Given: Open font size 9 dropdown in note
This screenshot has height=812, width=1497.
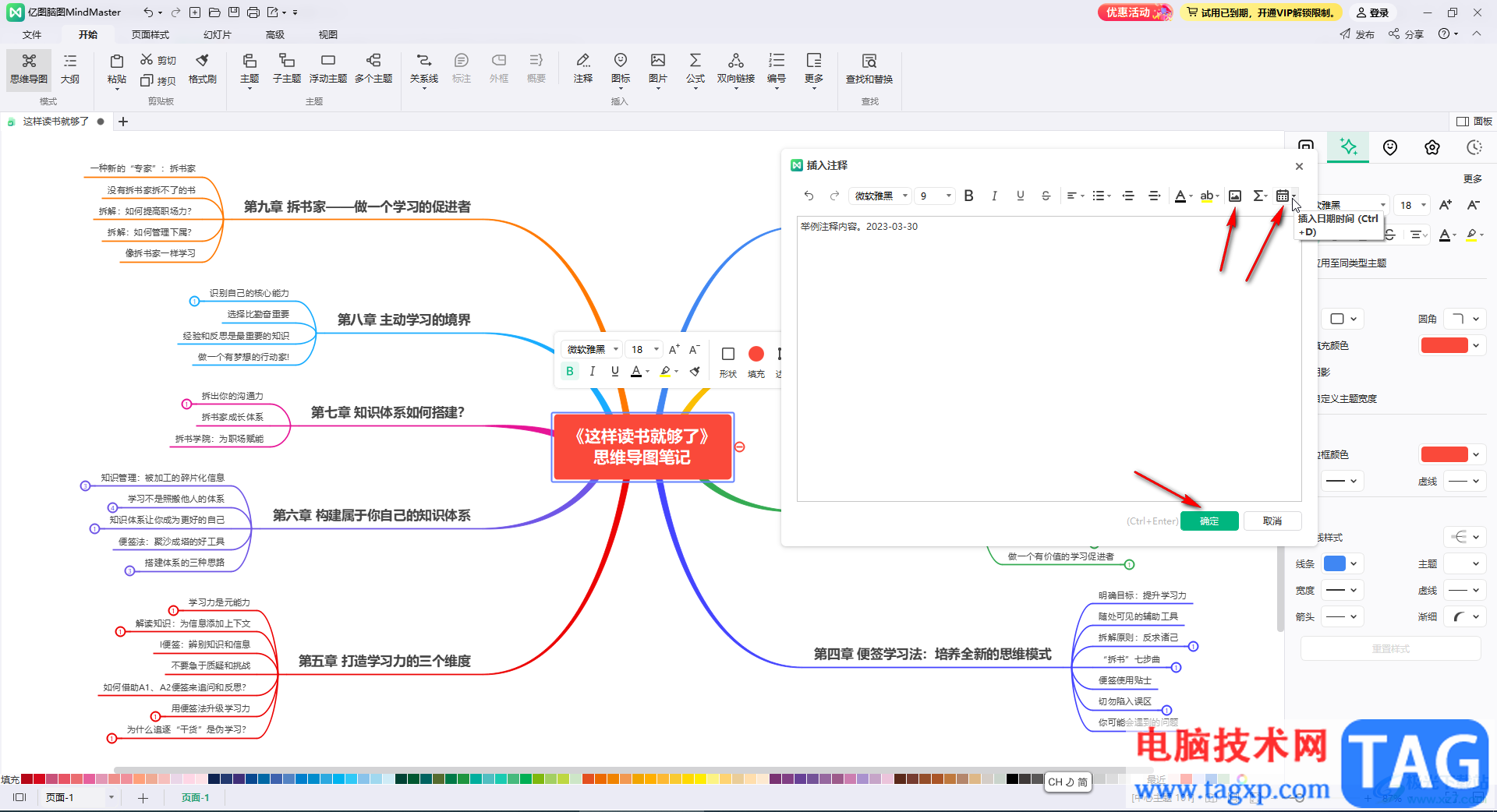Looking at the screenshot, I should coord(936,196).
